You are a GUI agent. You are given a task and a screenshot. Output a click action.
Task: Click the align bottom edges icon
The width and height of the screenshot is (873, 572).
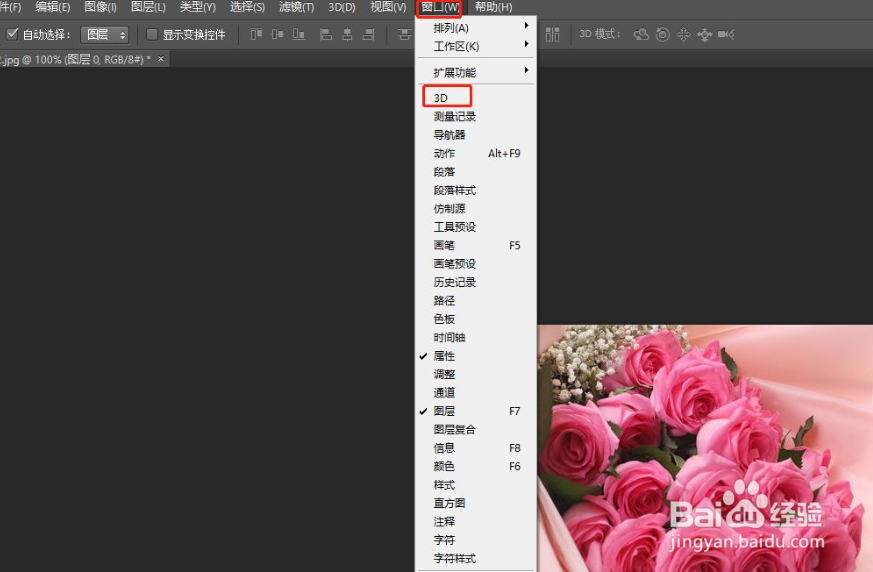298,35
